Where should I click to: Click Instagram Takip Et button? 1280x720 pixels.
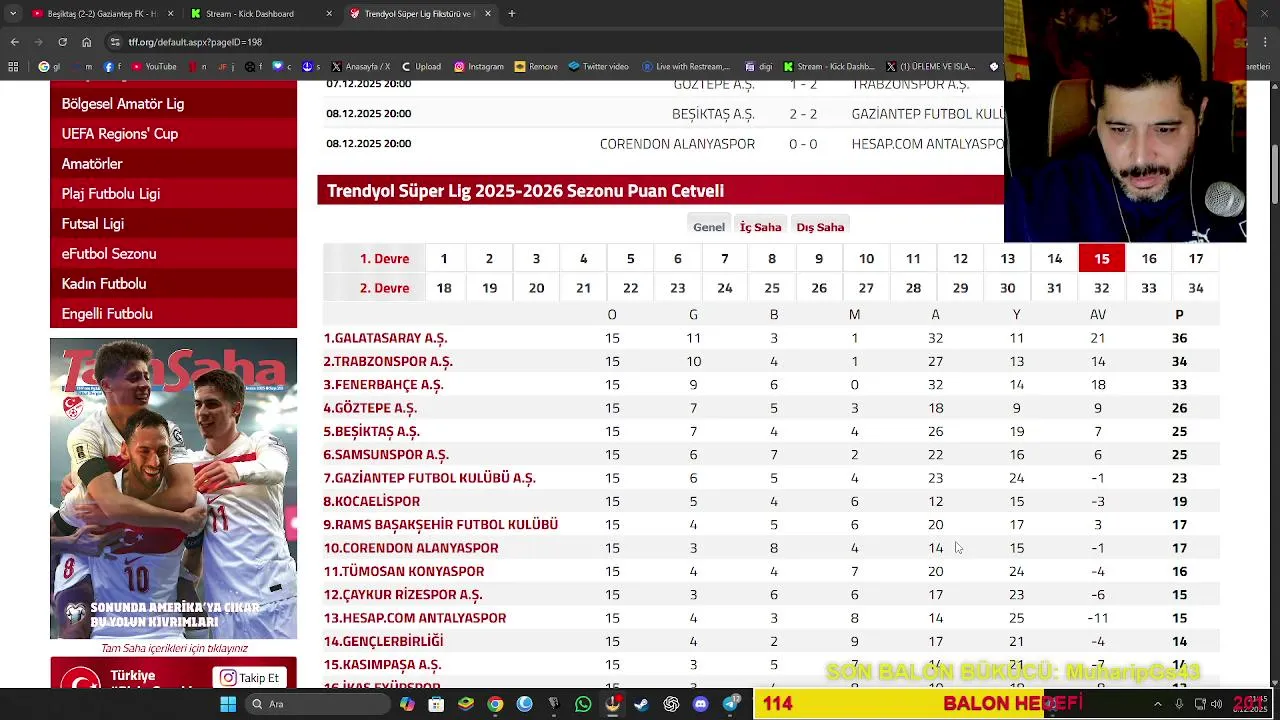point(250,678)
